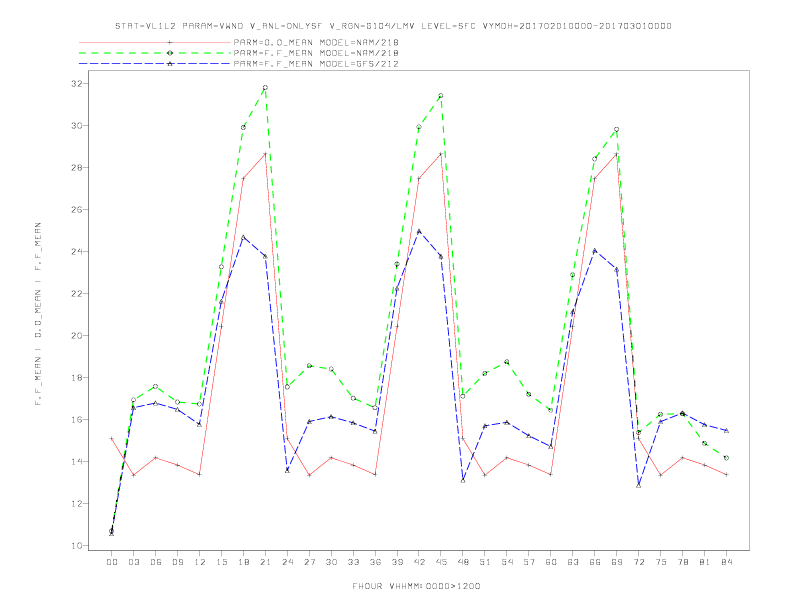Click the green circle marker at hour 54
Image resolution: width=792 pixels, height=612 pixels.
point(507,362)
